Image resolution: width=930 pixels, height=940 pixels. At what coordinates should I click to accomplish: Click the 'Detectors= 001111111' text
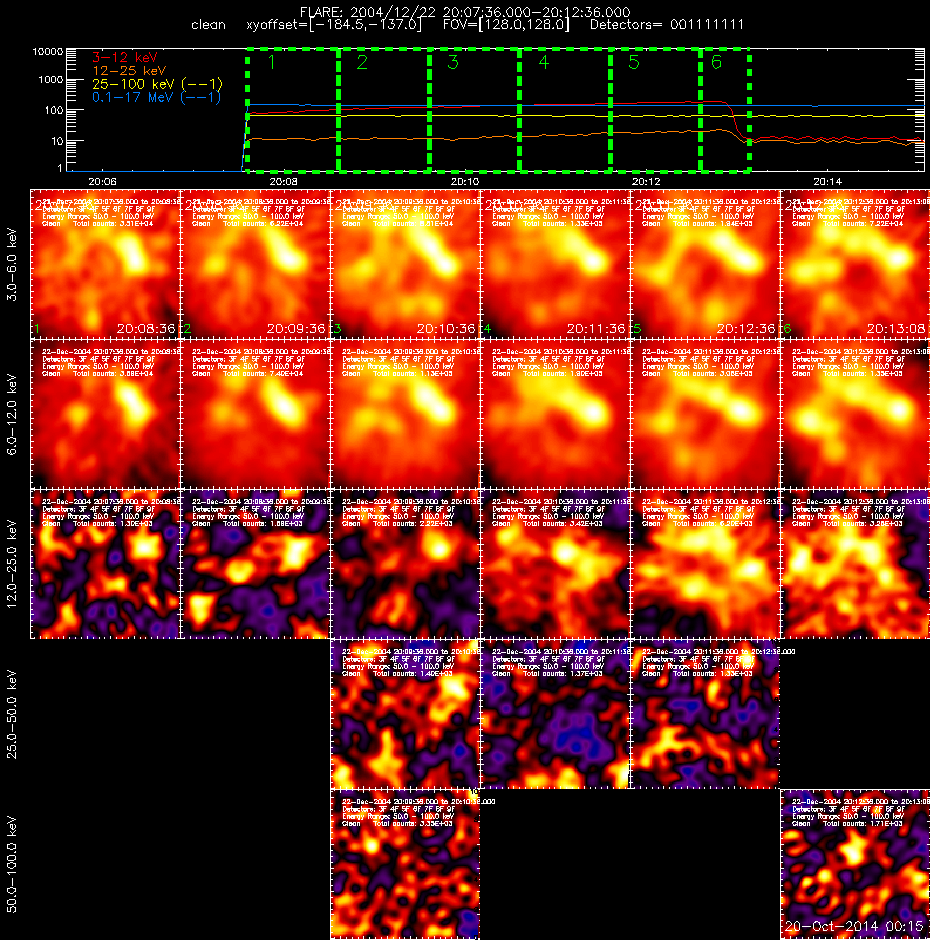pyautogui.click(x=667, y=25)
